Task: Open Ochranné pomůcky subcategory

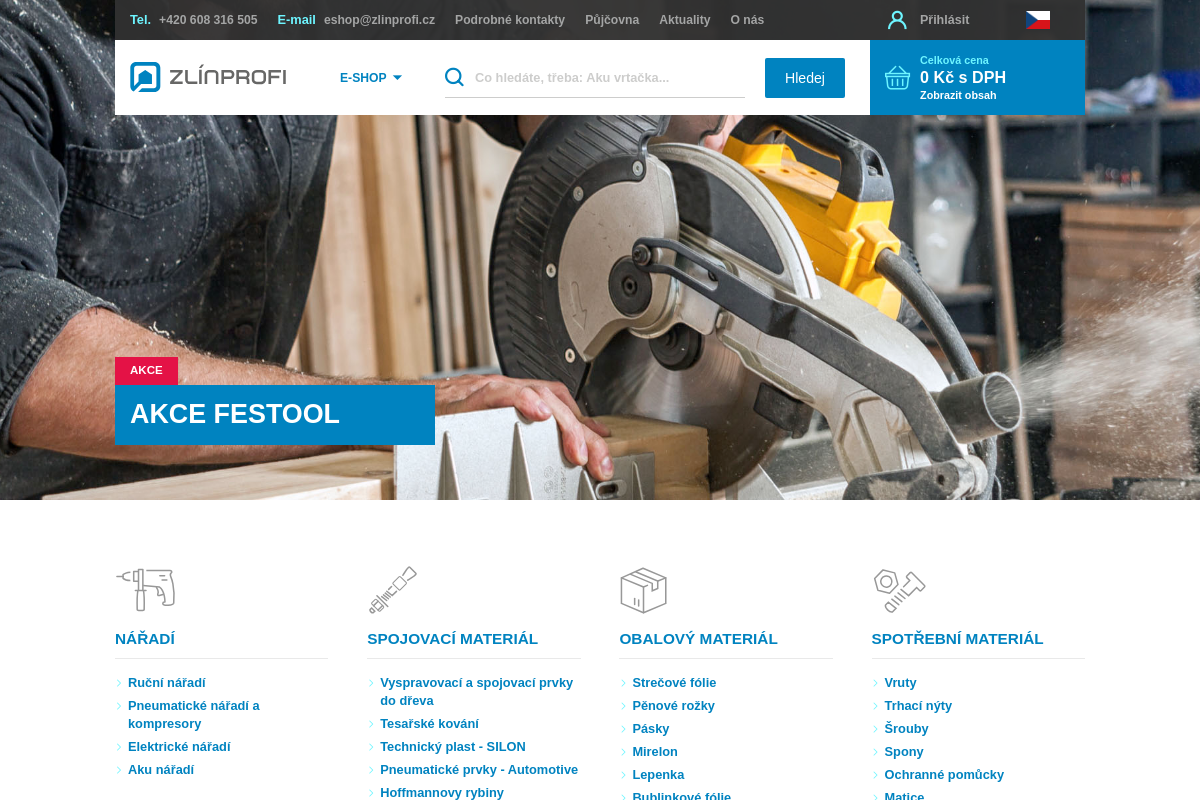Action: pyautogui.click(x=944, y=775)
